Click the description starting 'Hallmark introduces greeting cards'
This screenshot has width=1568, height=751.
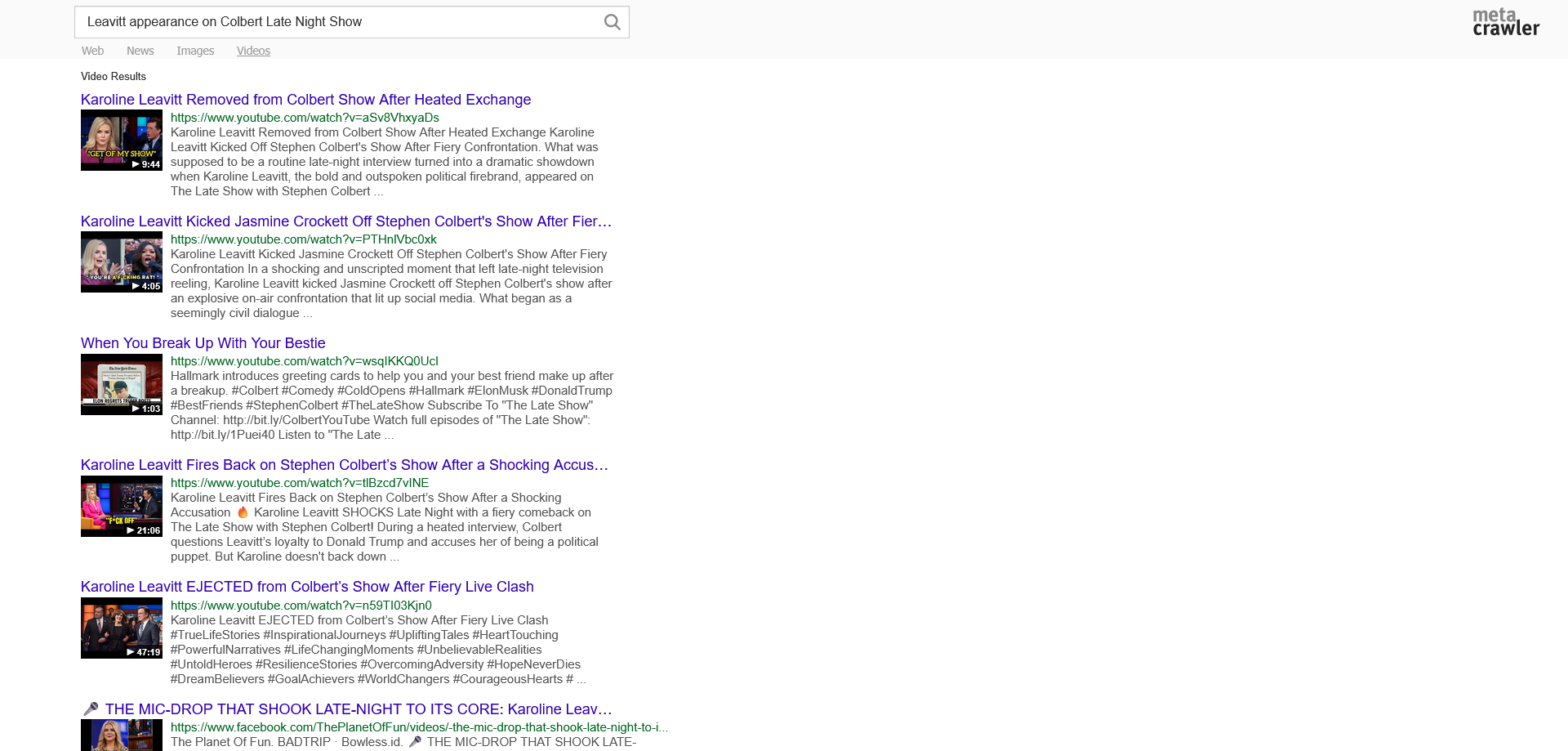(x=392, y=405)
